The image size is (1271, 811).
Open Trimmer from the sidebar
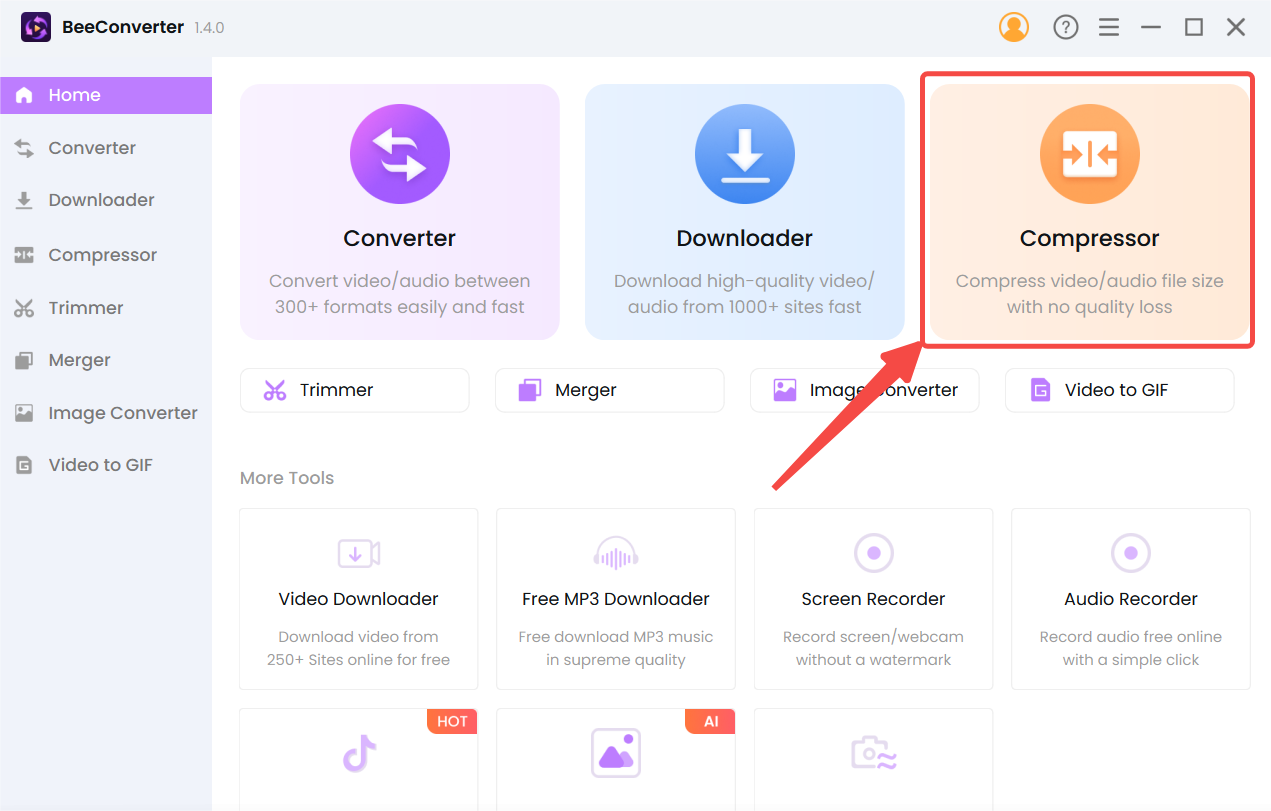[x=106, y=308]
